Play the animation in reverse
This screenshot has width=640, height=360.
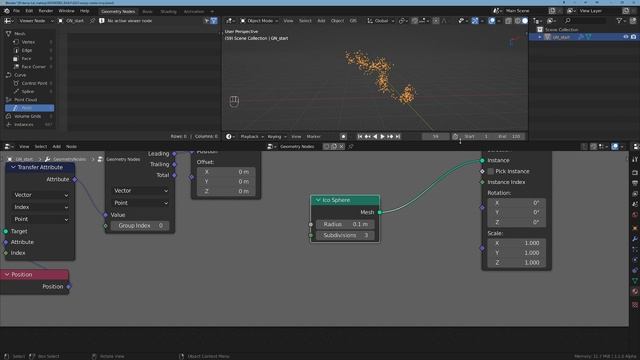(375, 136)
